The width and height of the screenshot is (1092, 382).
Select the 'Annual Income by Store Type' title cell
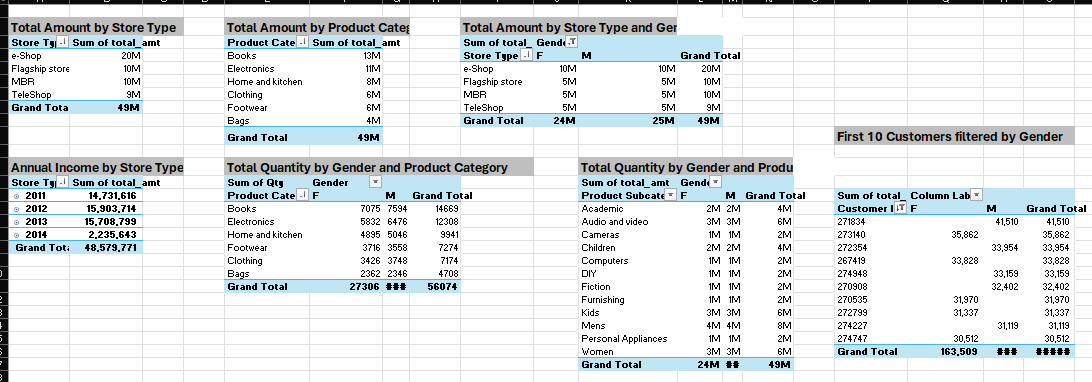tap(97, 168)
